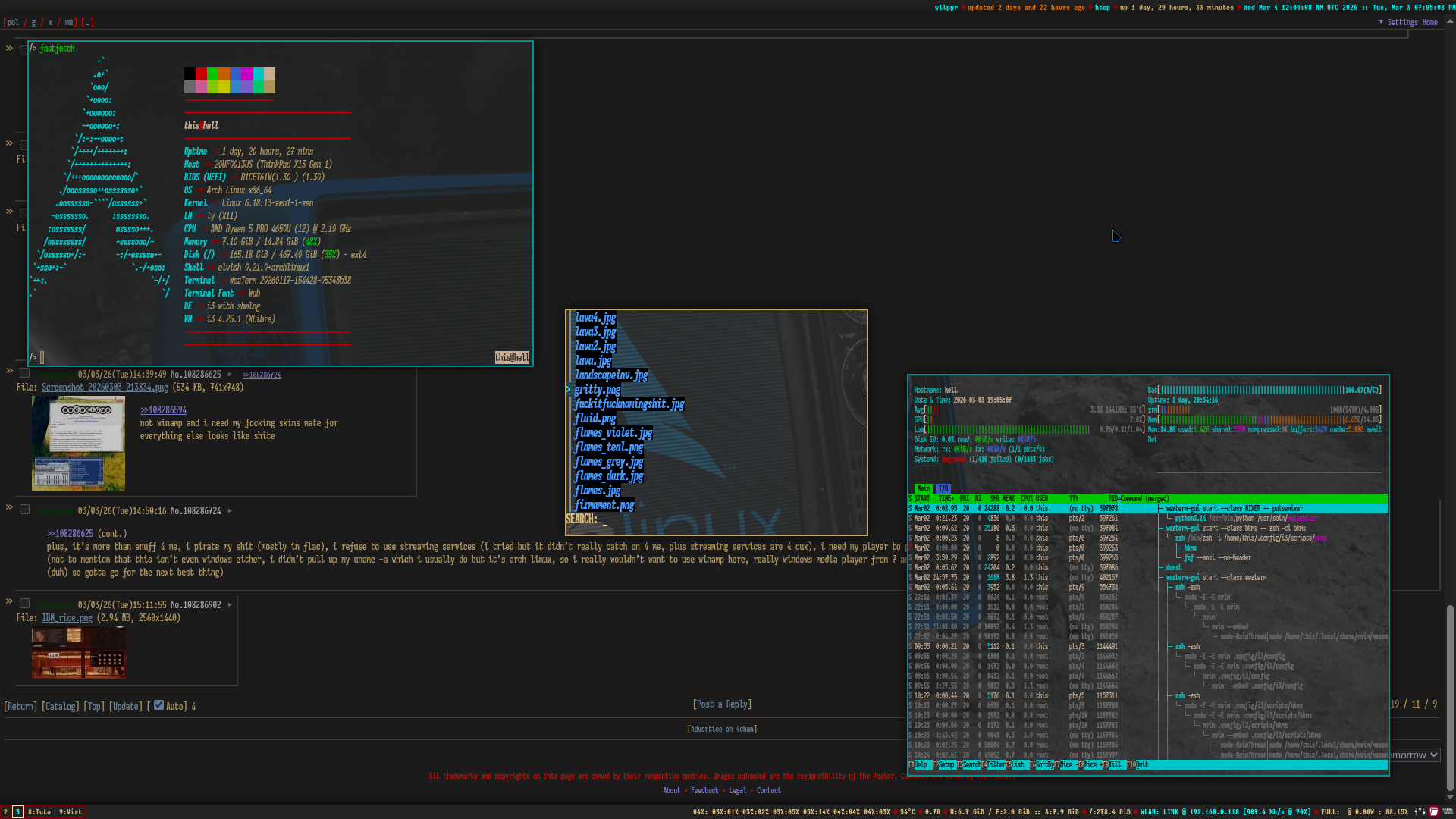
Task: Open IBM_rice.png file link
Action: (x=67, y=618)
